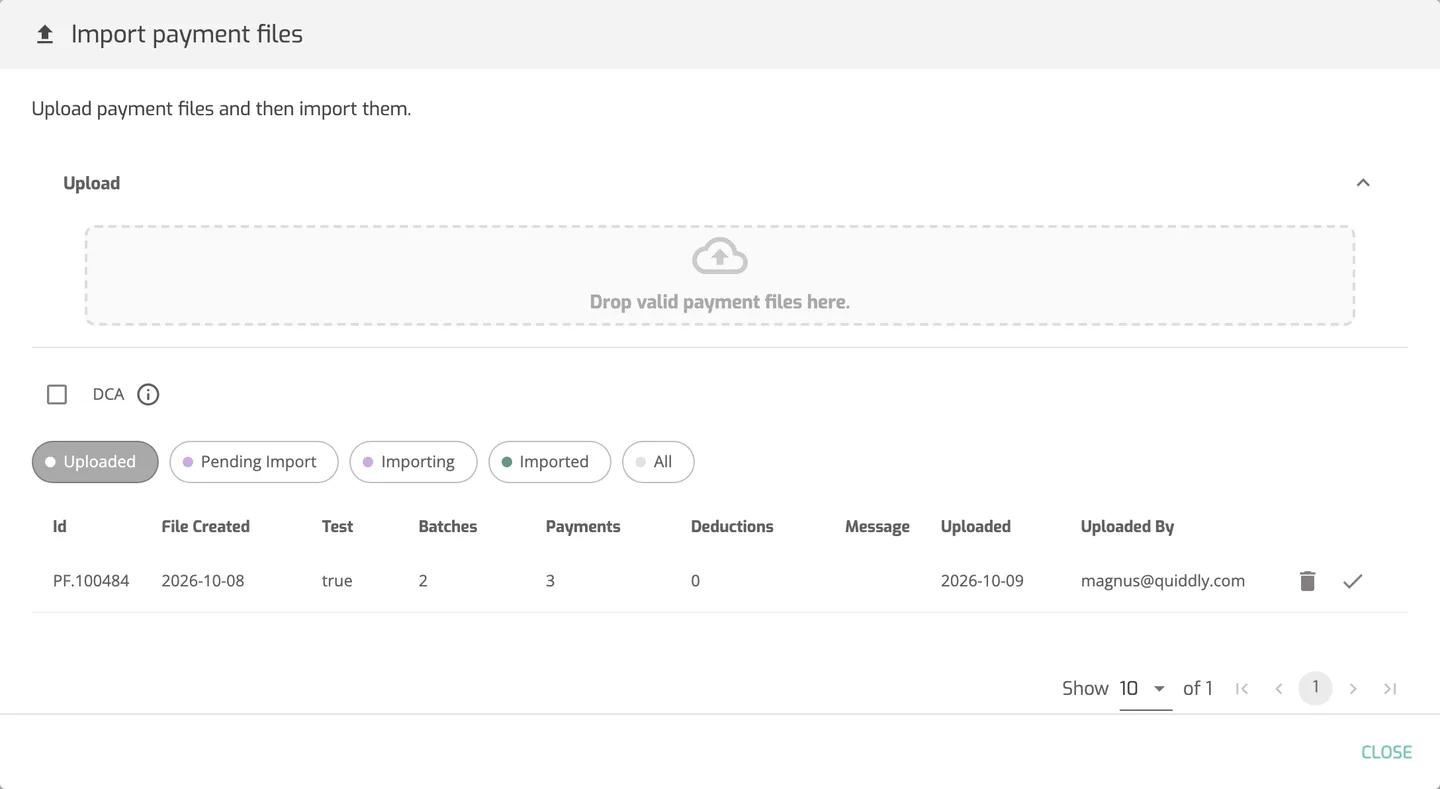This screenshot has height=789, width=1440.
Task: Click the upload icon beside Import payment files
Action: pos(45,35)
